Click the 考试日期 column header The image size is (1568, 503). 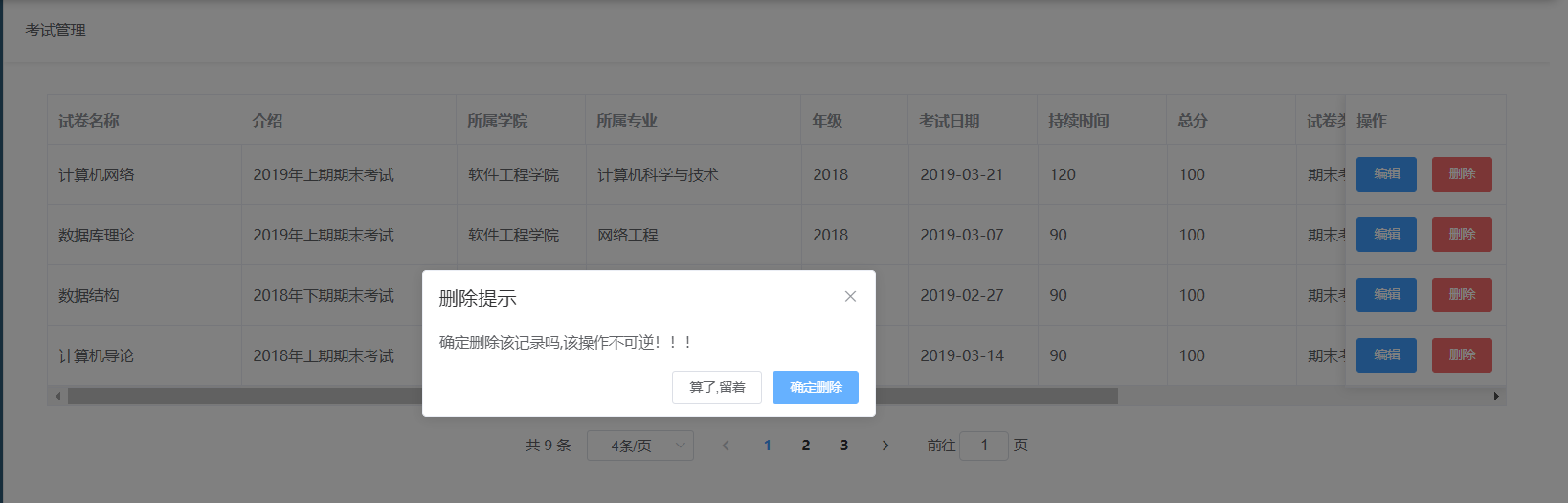(x=950, y=121)
